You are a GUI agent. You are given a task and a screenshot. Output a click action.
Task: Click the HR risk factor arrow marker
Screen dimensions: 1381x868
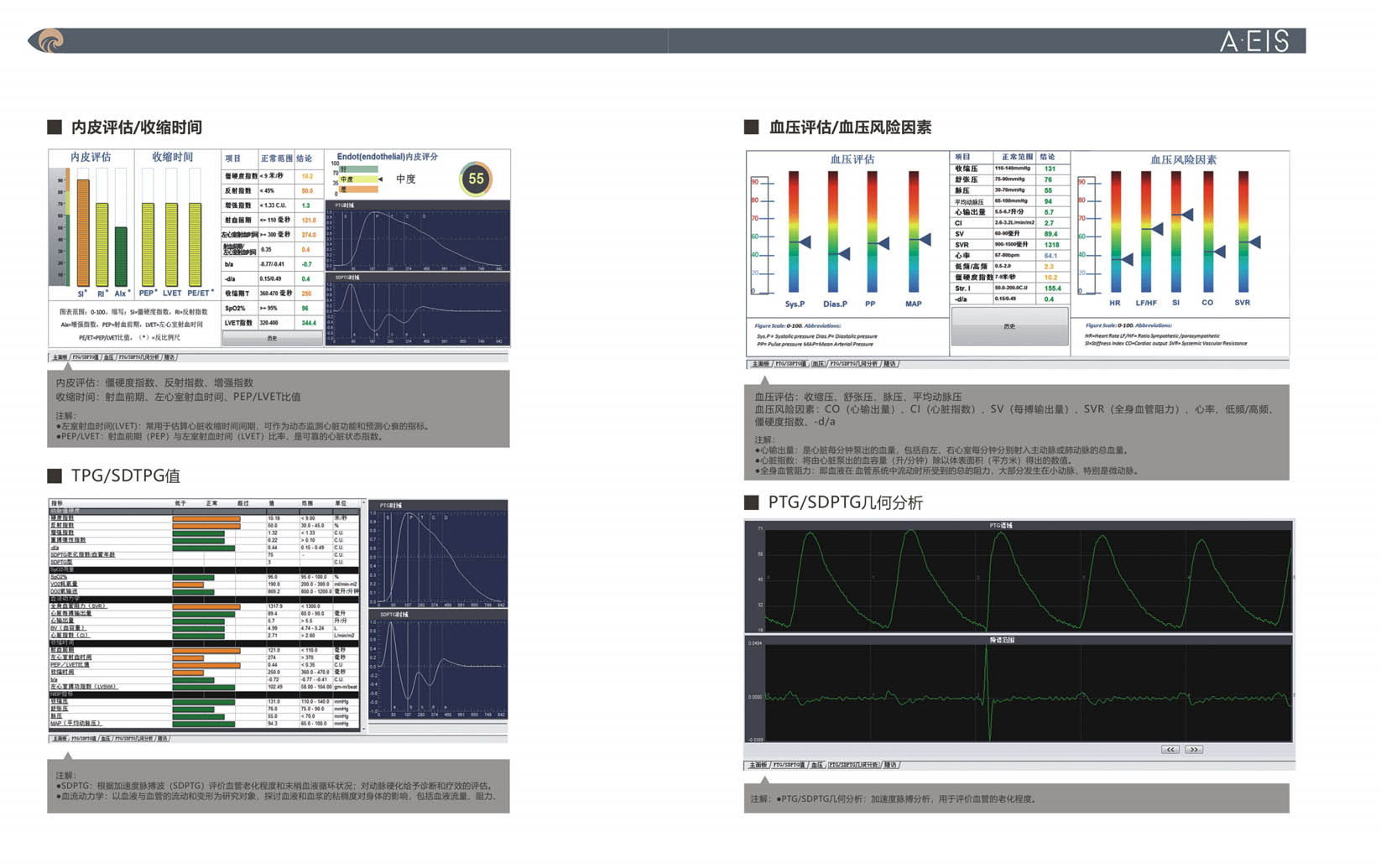point(1126,259)
